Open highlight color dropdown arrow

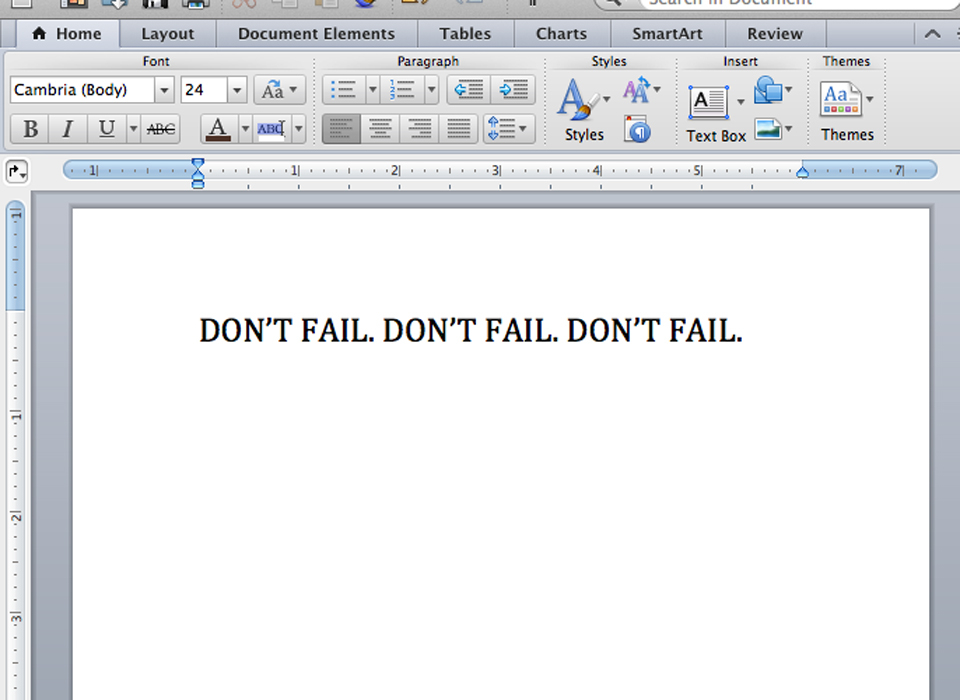(x=299, y=129)
